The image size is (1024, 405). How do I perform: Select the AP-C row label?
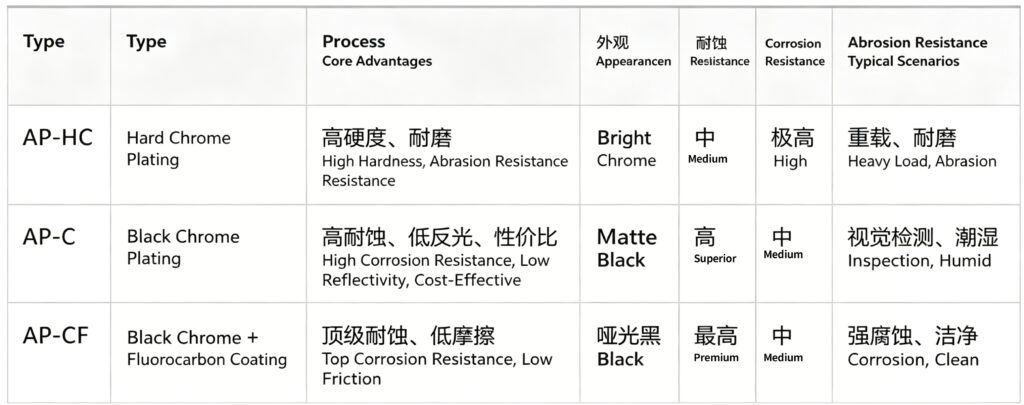(x=49, y=236)
